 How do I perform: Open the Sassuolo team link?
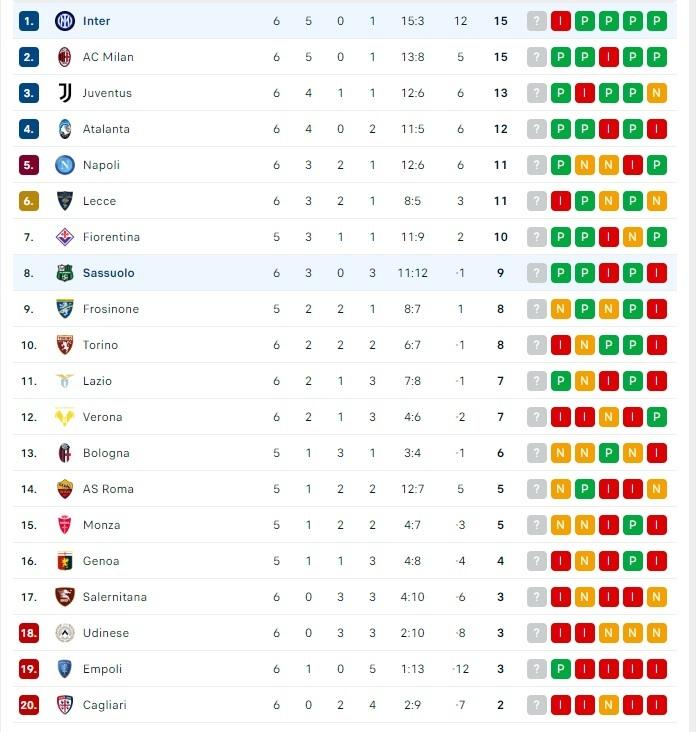click(108, 273)
